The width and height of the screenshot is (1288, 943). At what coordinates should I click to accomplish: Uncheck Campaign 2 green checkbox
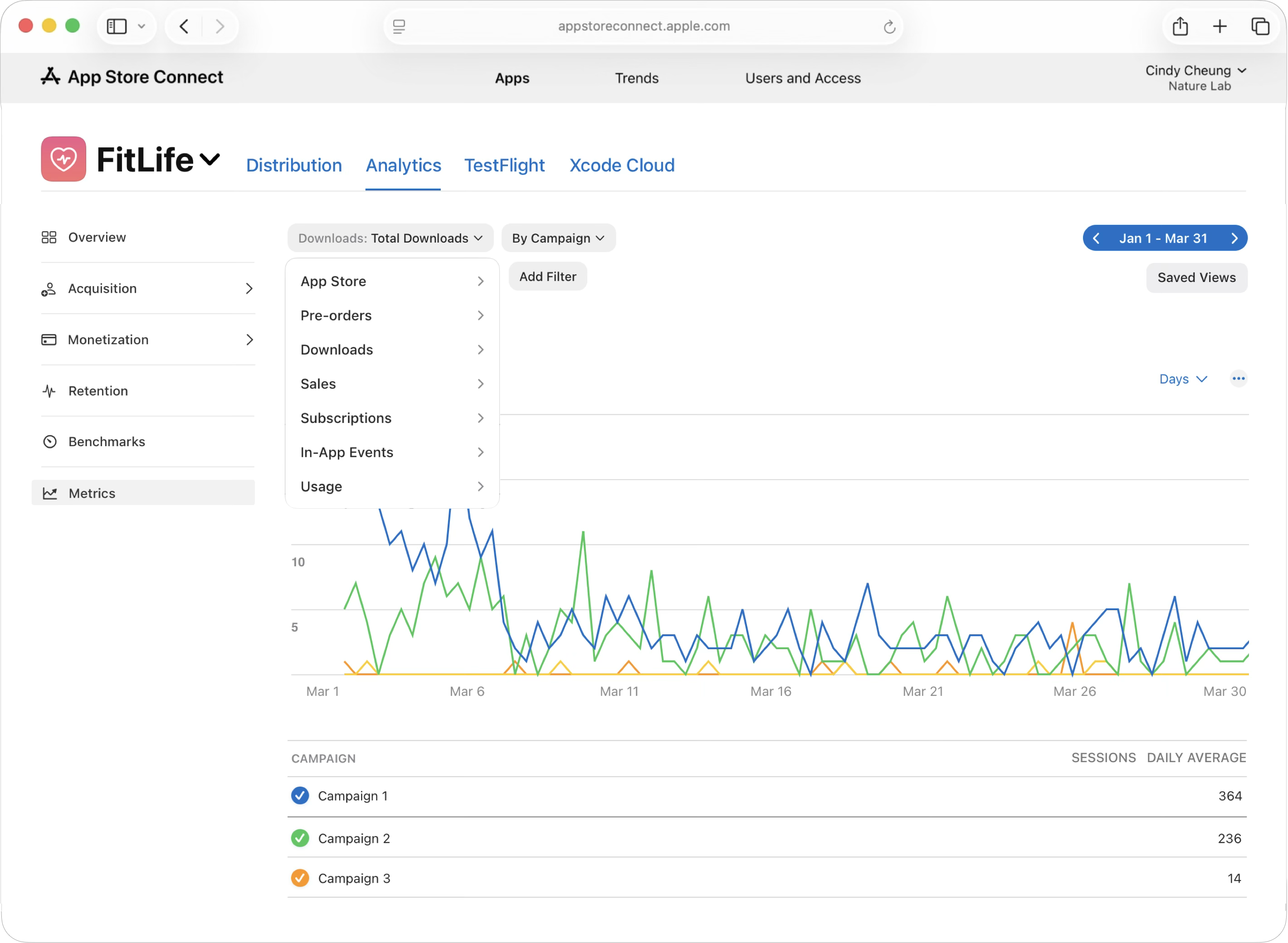click(300, 838)
